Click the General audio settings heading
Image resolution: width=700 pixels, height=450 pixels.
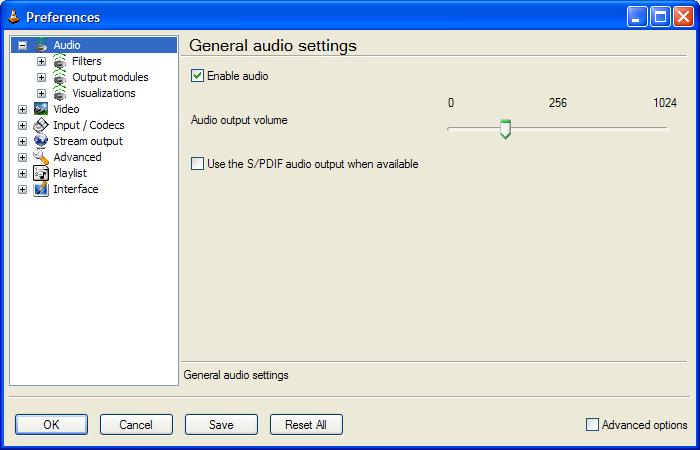(x=273, y=46)
